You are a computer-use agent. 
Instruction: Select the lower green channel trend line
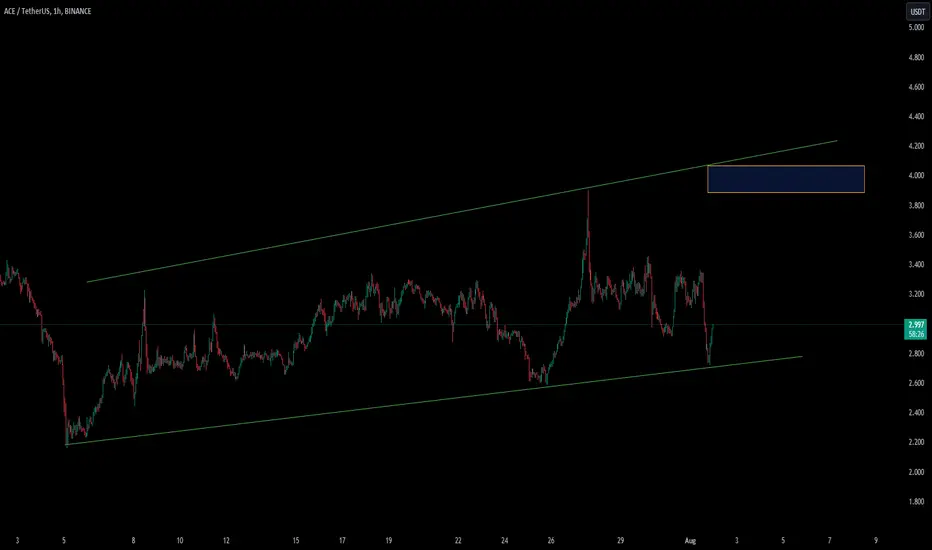(x=434, y=400)
